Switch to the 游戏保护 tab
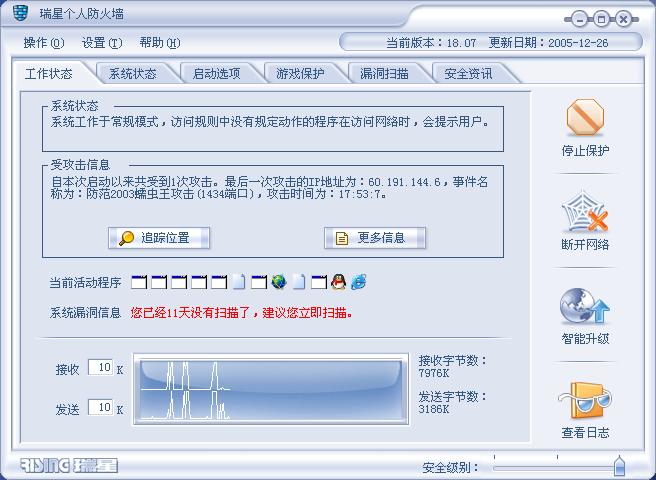 click(x=300, y=74)
